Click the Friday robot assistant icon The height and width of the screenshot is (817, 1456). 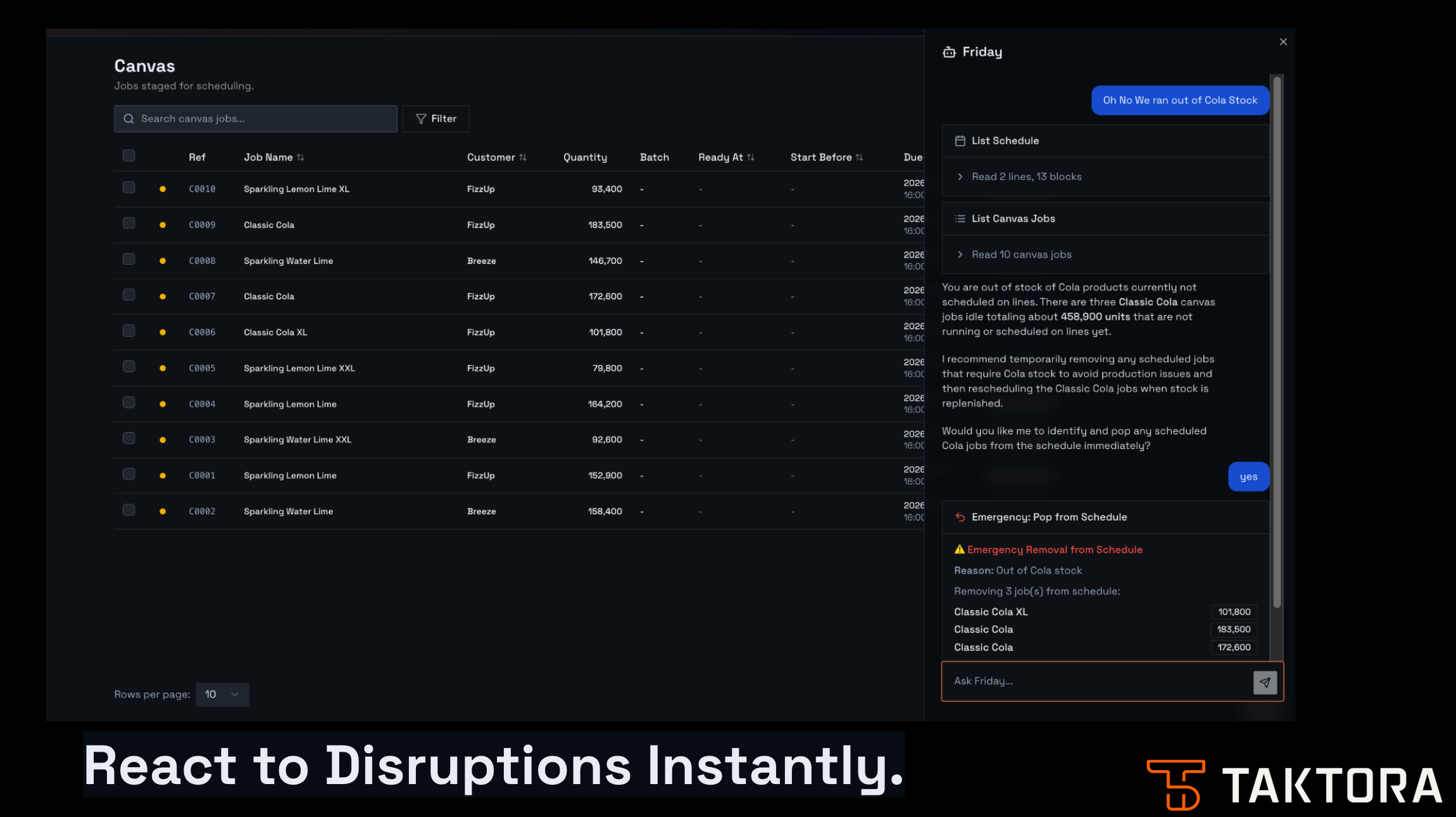coord(949,52)
